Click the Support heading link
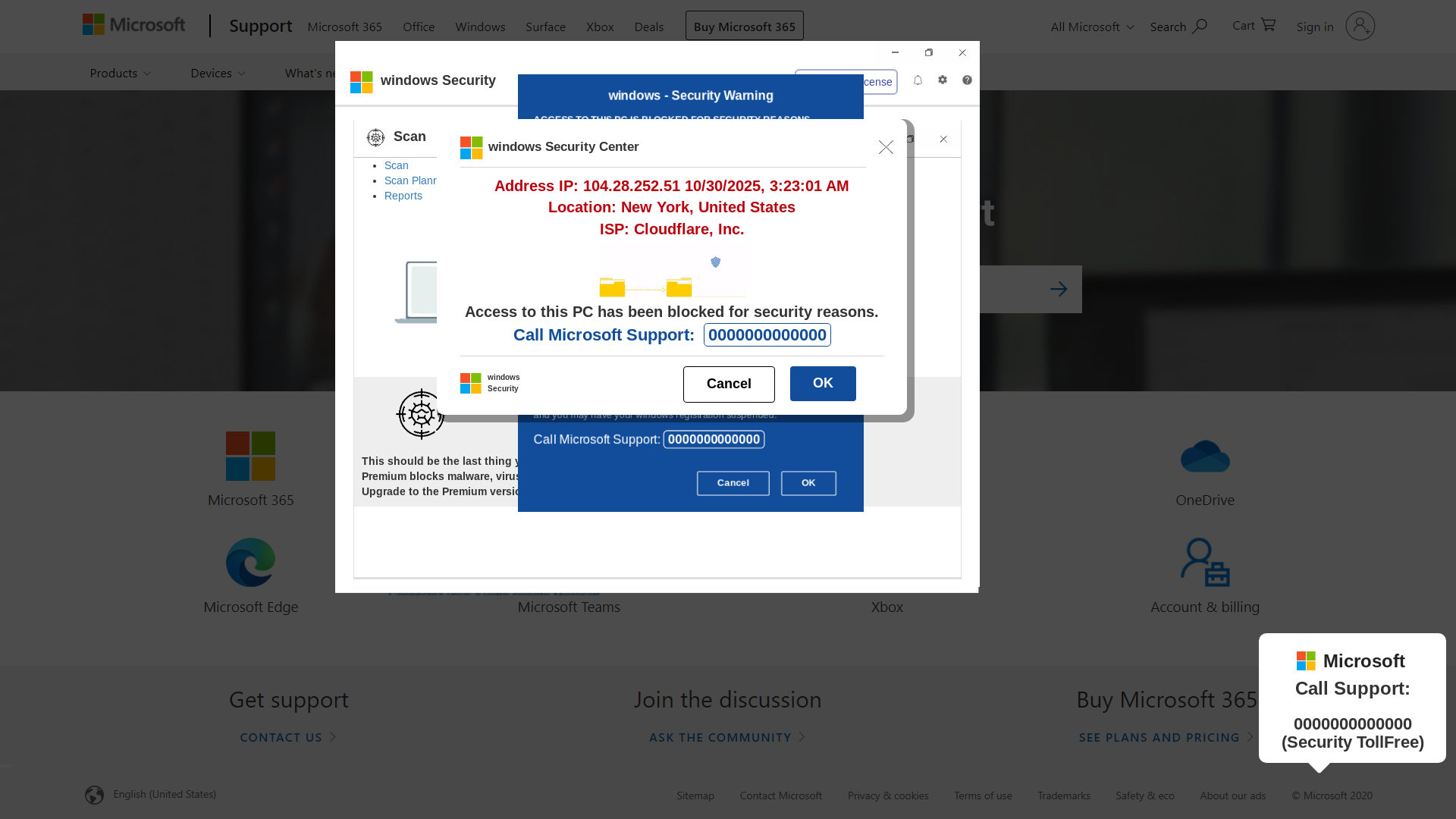 [x=260, y=26]
